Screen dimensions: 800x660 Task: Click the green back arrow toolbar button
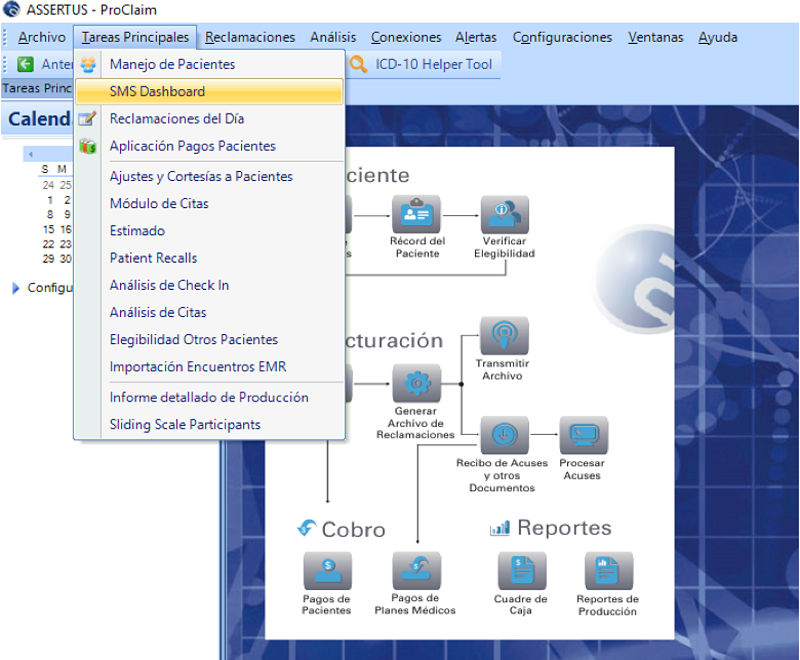pyautogui.click(x=26, y=65)
